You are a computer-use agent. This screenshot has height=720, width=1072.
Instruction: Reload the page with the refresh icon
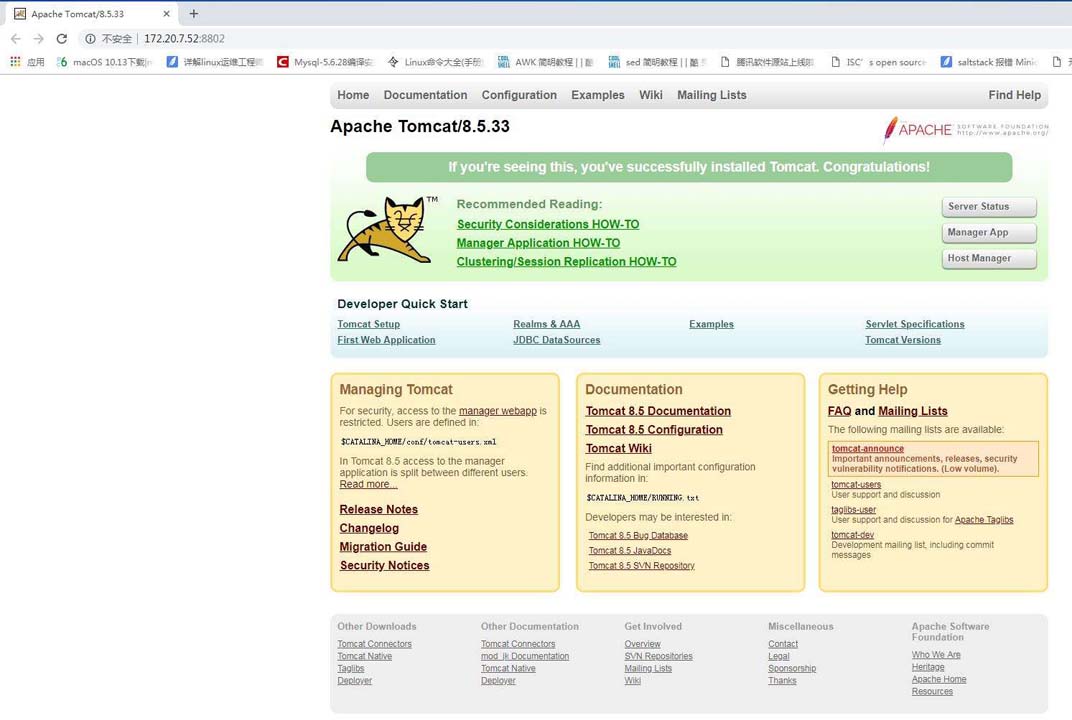[x=62, y=39]
